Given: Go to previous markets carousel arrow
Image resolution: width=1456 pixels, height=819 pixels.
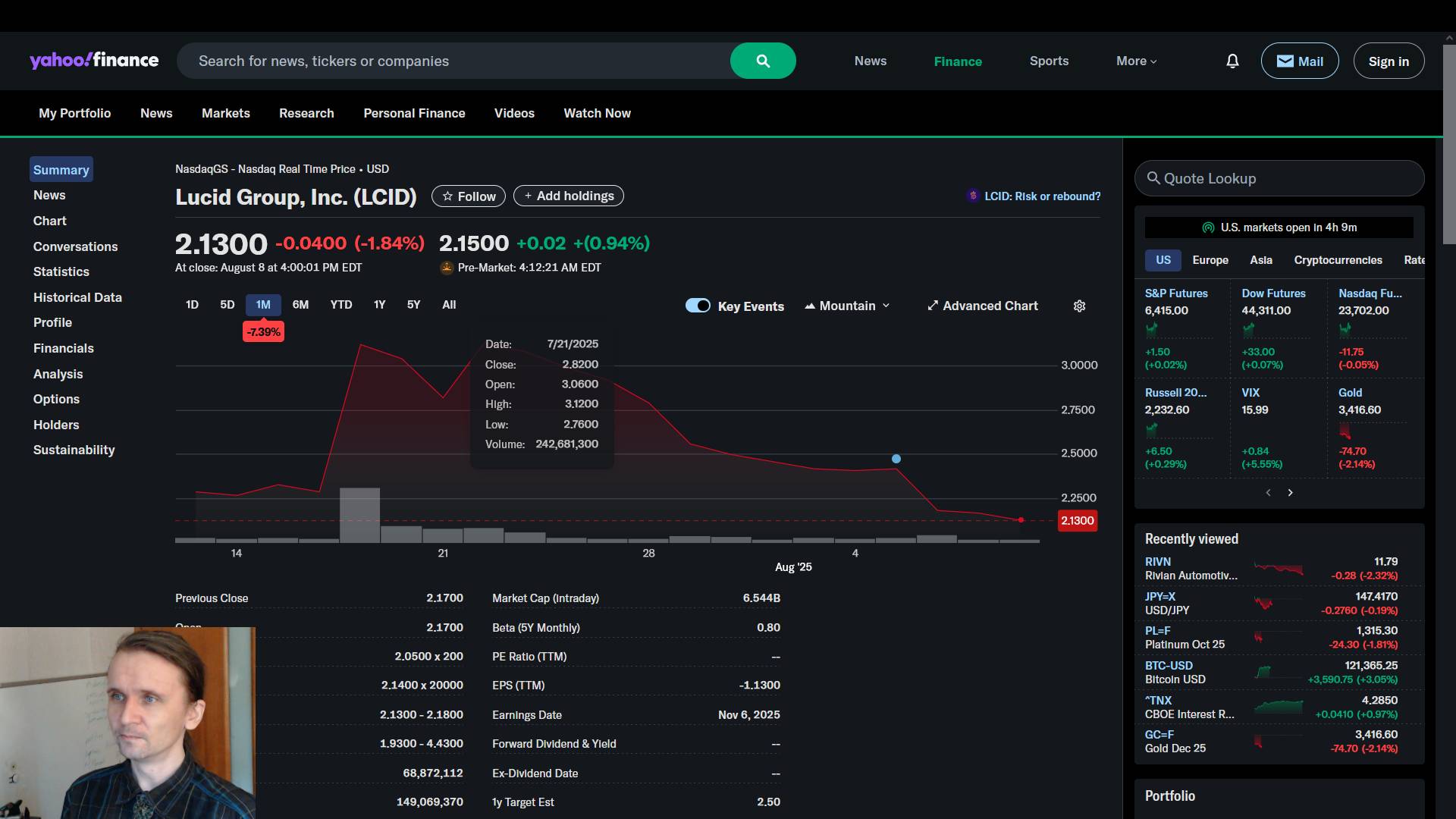Looking at the screenshot, I should point(1268,493).
